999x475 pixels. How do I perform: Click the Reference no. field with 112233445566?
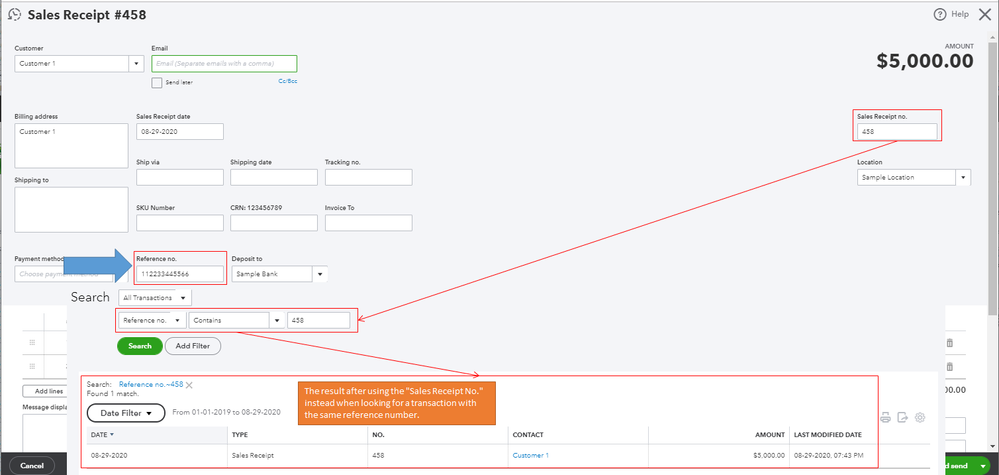(x=180, y=274)
